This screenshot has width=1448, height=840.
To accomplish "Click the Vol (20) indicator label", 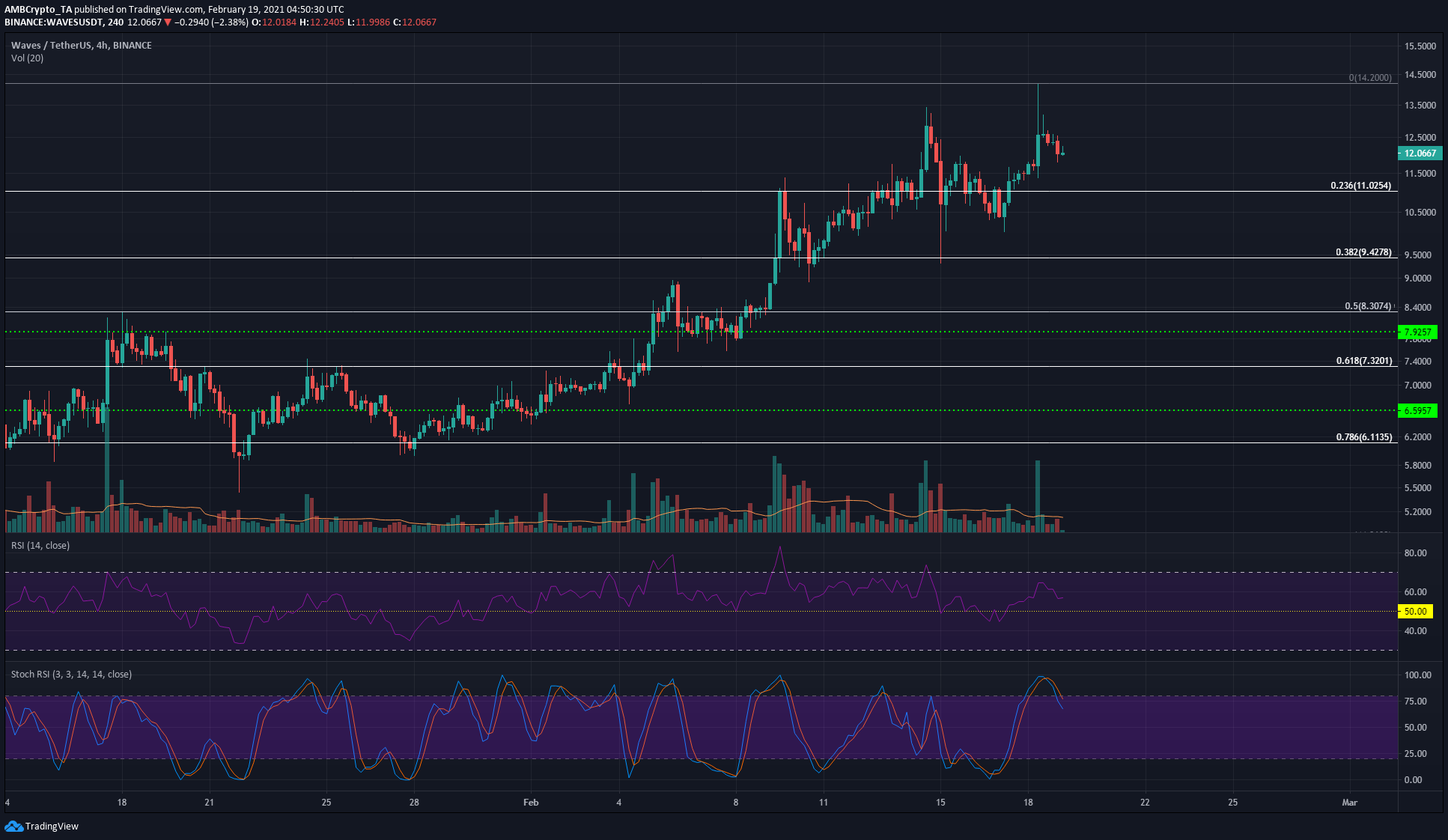I will point(27,58).
